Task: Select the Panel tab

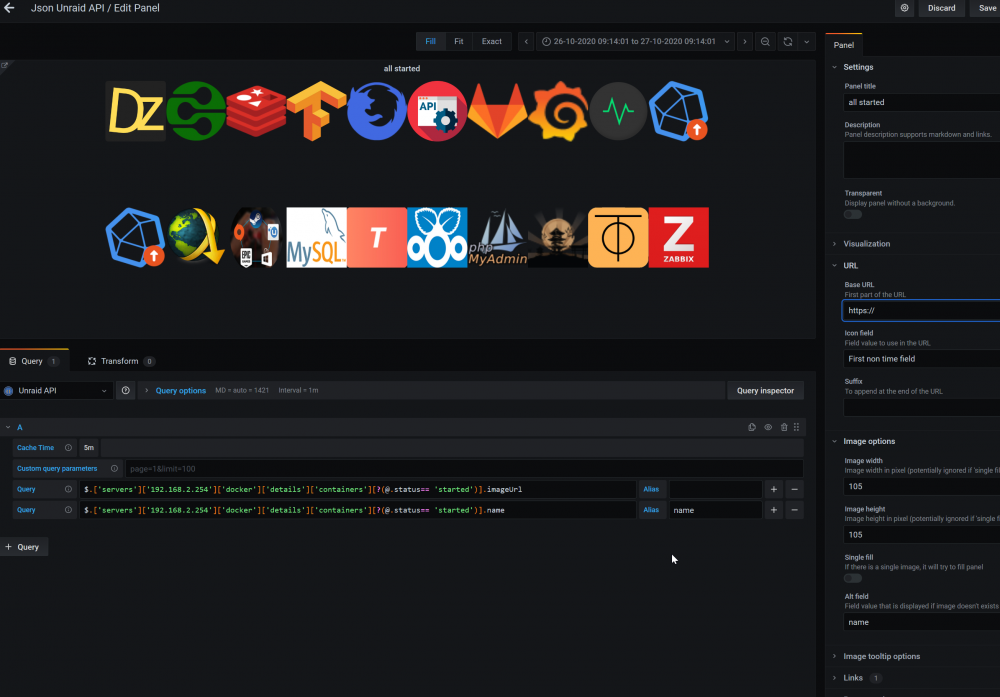Action: pos(843,45)
